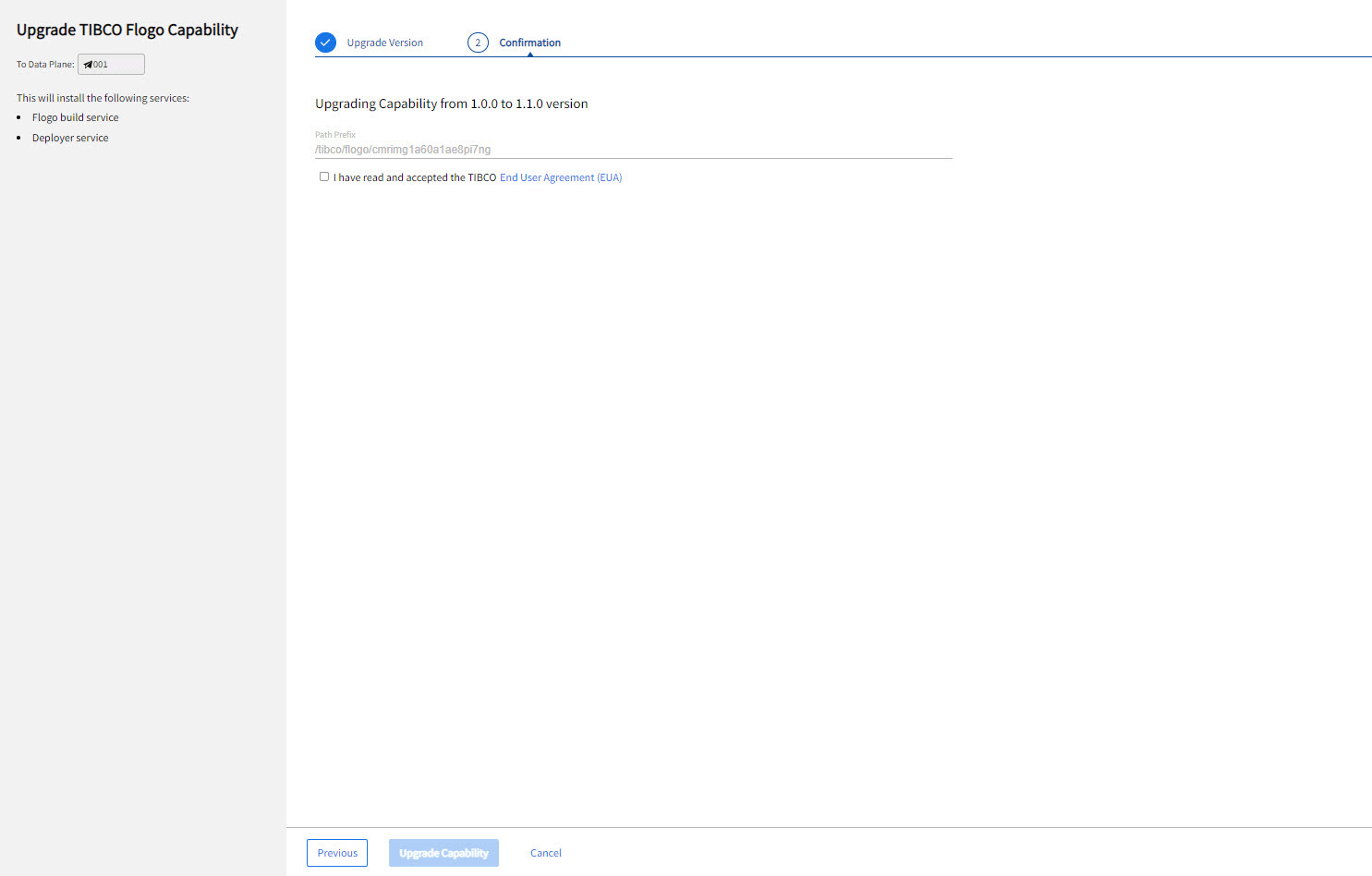Click the 'Upgrade TIBCO Flogo Capability' heading
Screen dimensions: 1372x876
coord(127,30)
